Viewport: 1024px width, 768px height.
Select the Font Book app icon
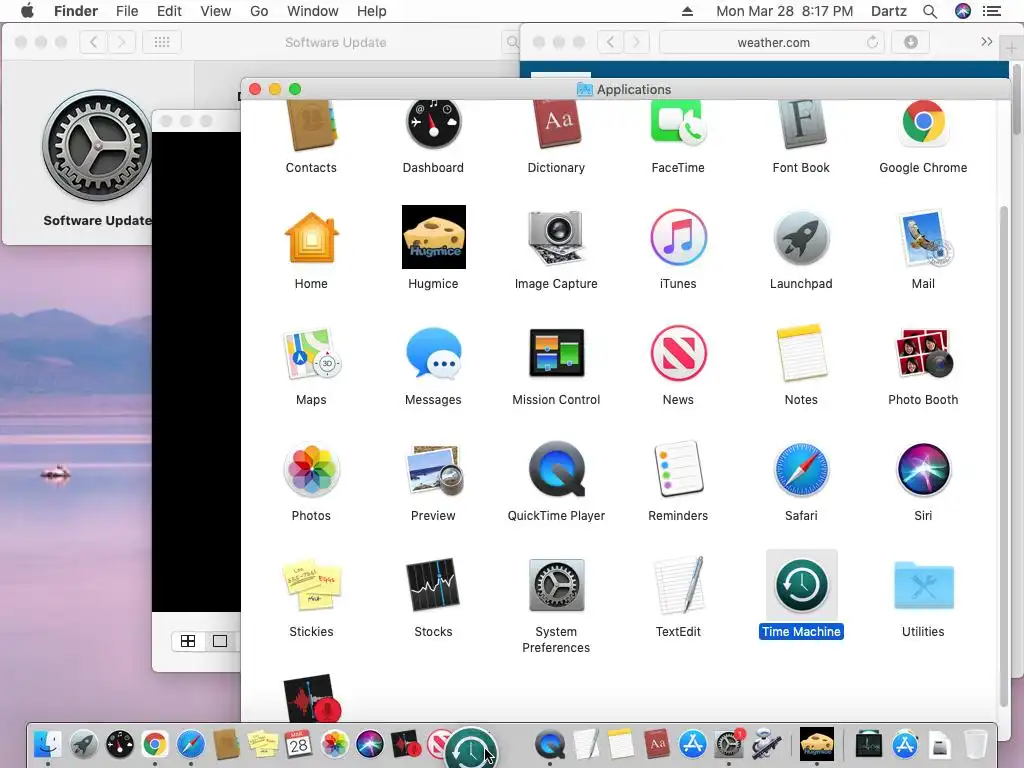[x=801, y=125]
